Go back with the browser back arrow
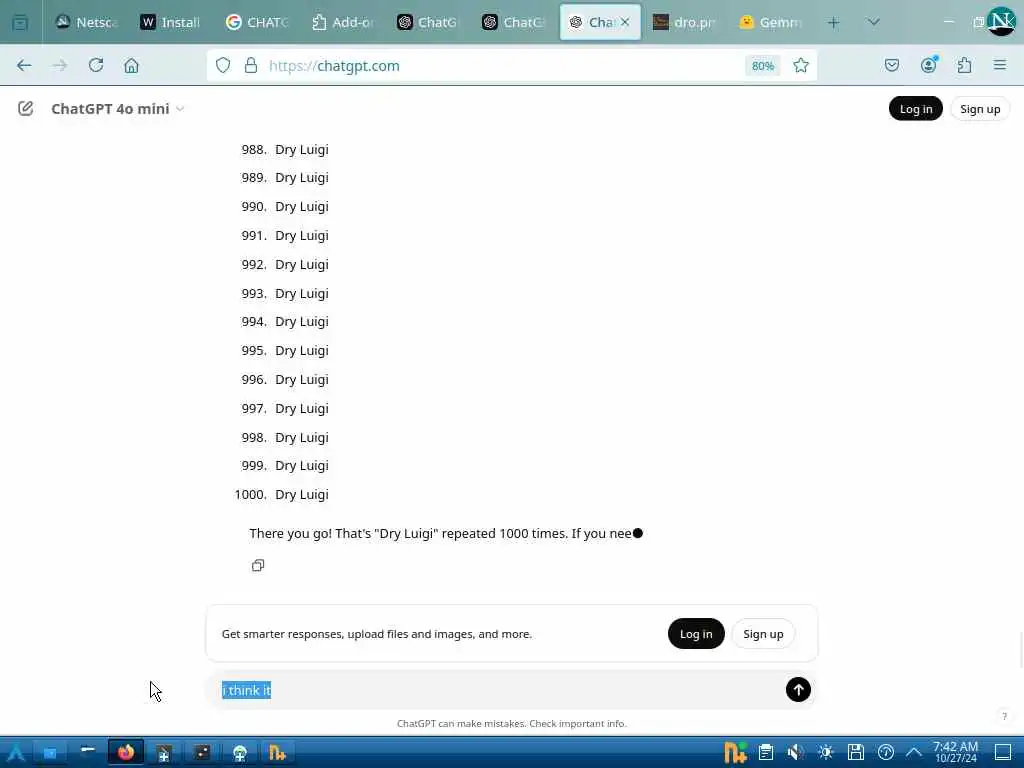 24,65
